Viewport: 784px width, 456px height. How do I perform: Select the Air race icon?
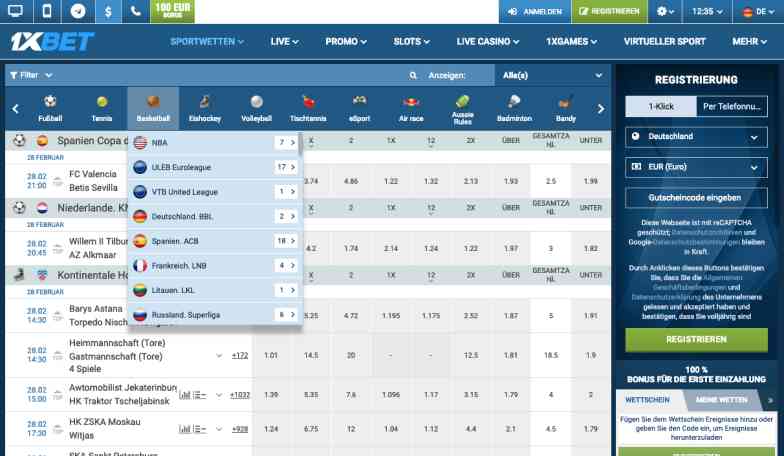click(411, 108)
